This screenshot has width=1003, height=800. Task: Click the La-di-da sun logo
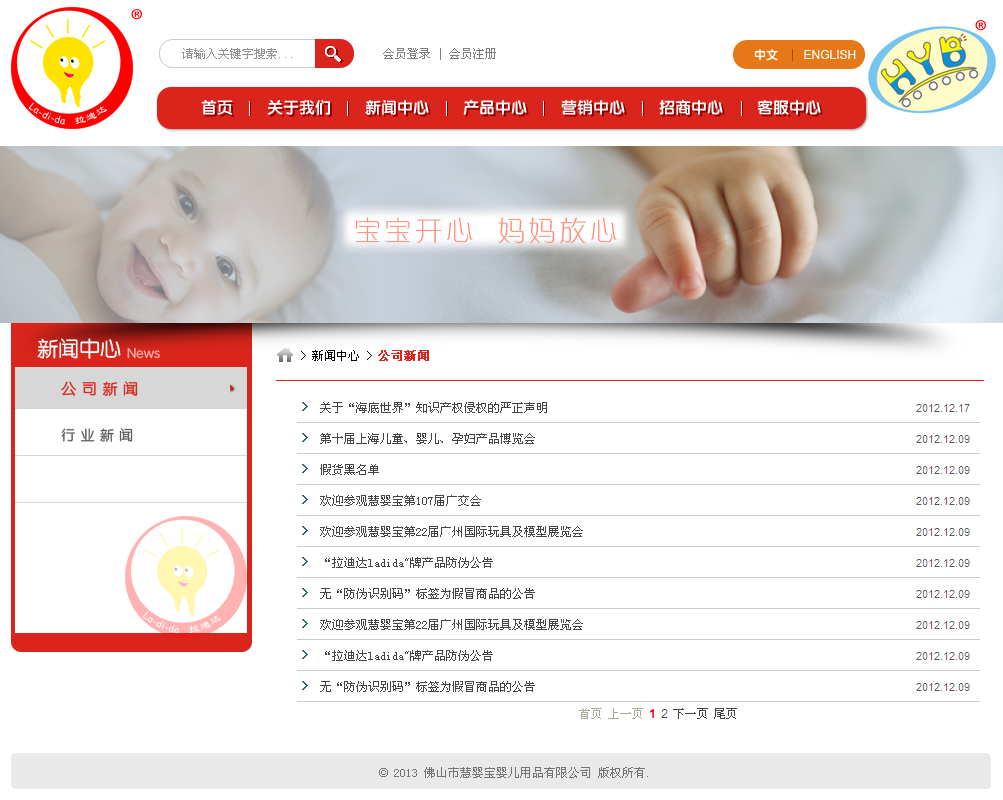pyautogui.click(x=72, y=68)
